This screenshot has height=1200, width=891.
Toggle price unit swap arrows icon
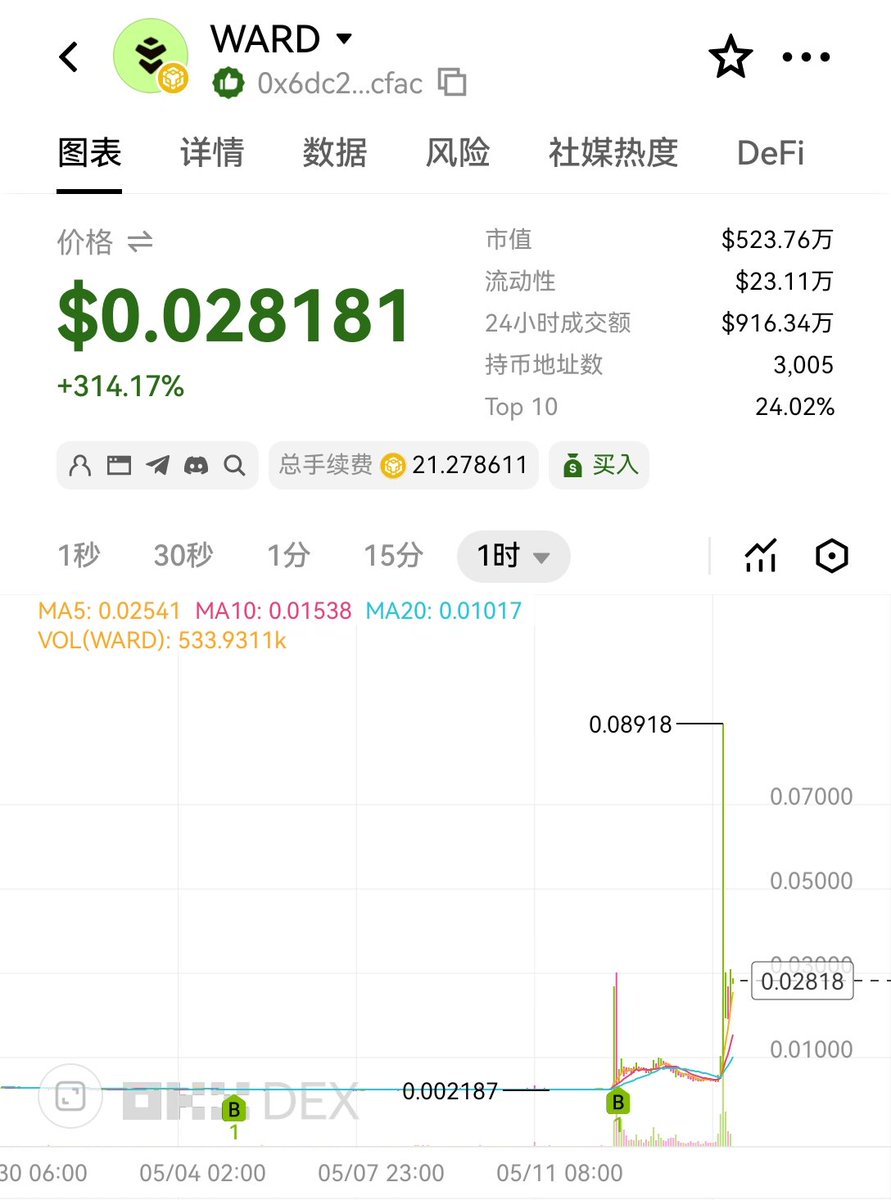tap(140, 241)
